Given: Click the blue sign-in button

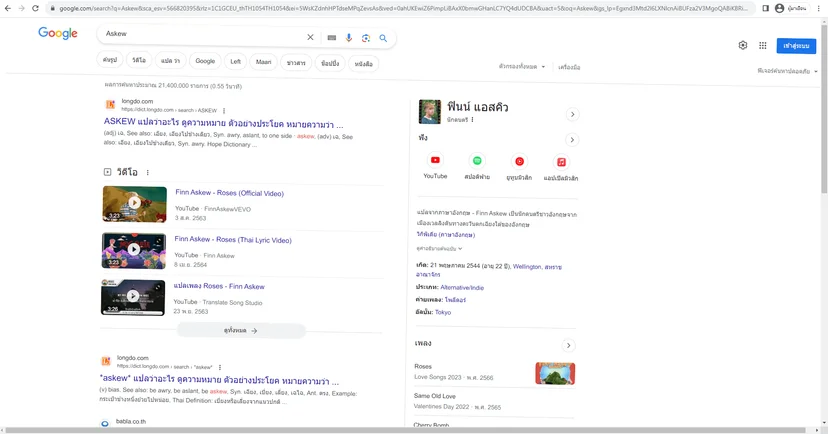Looking at the screenshot, I should pyautogui.click(x=796, y=46).
